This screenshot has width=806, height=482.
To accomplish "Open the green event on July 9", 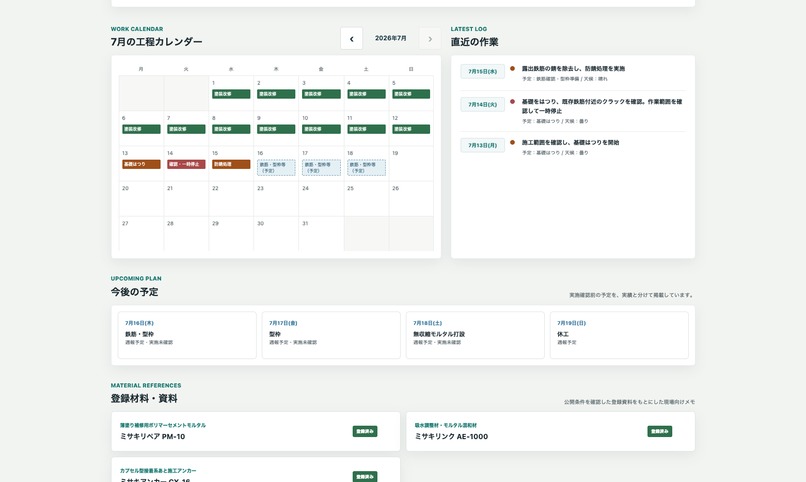I will point(276,129).
